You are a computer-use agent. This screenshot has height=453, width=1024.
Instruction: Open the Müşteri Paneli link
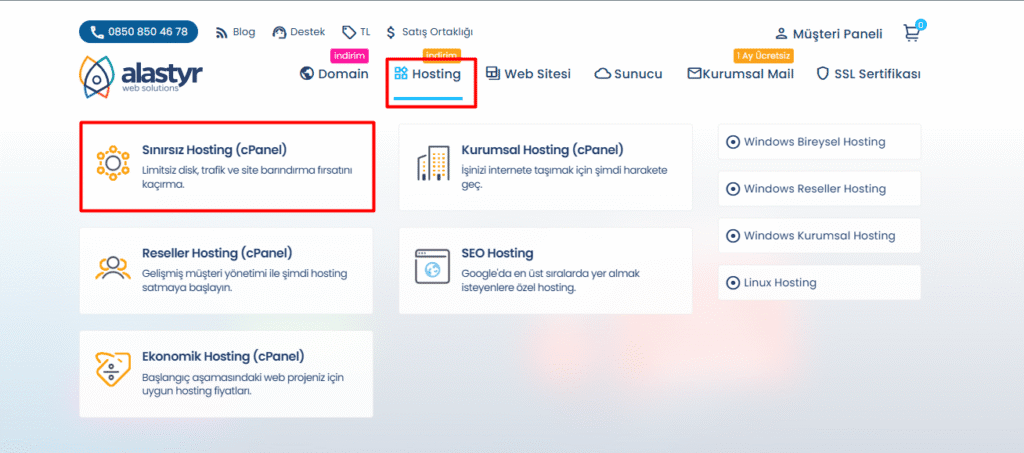[837, 34]
